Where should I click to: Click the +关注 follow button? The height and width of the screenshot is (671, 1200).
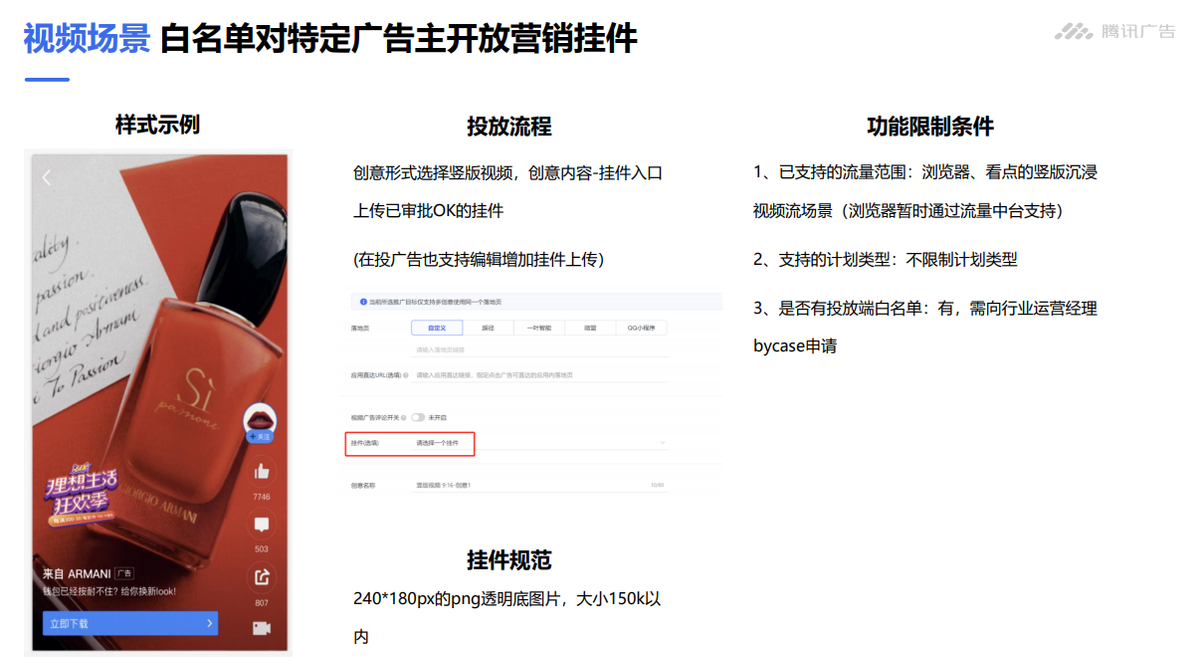click(259, 437)
